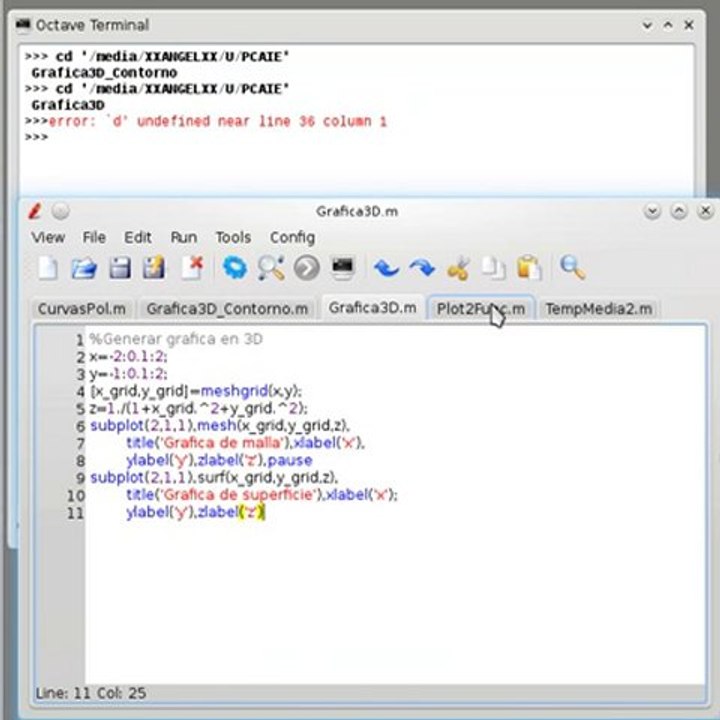Maximize the Grafica3D.m editor window

(679, 211)
